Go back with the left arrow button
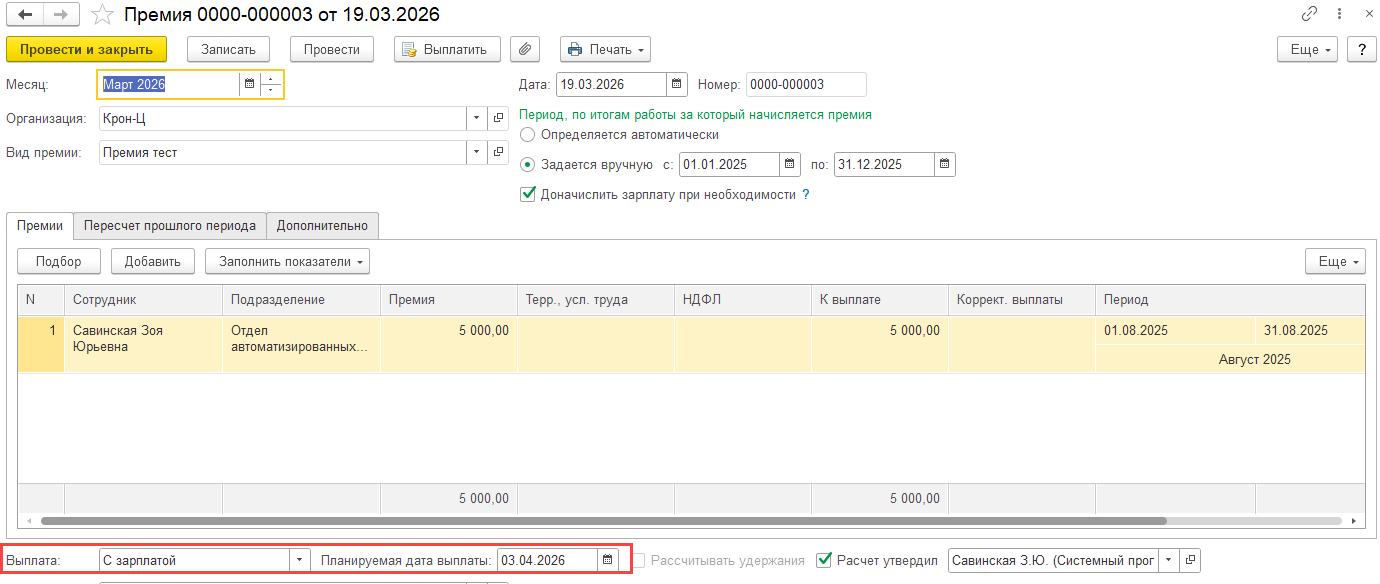 (26, 15)
